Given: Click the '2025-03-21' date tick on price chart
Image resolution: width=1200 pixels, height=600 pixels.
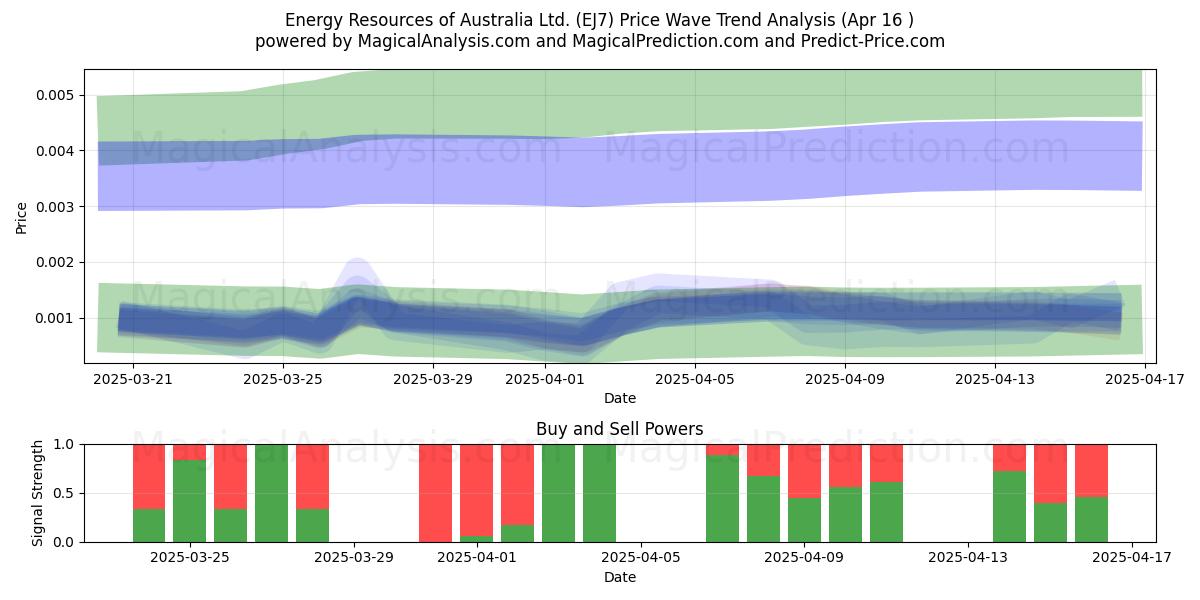Looking at the screenshot, I should [x=134, y=380].
